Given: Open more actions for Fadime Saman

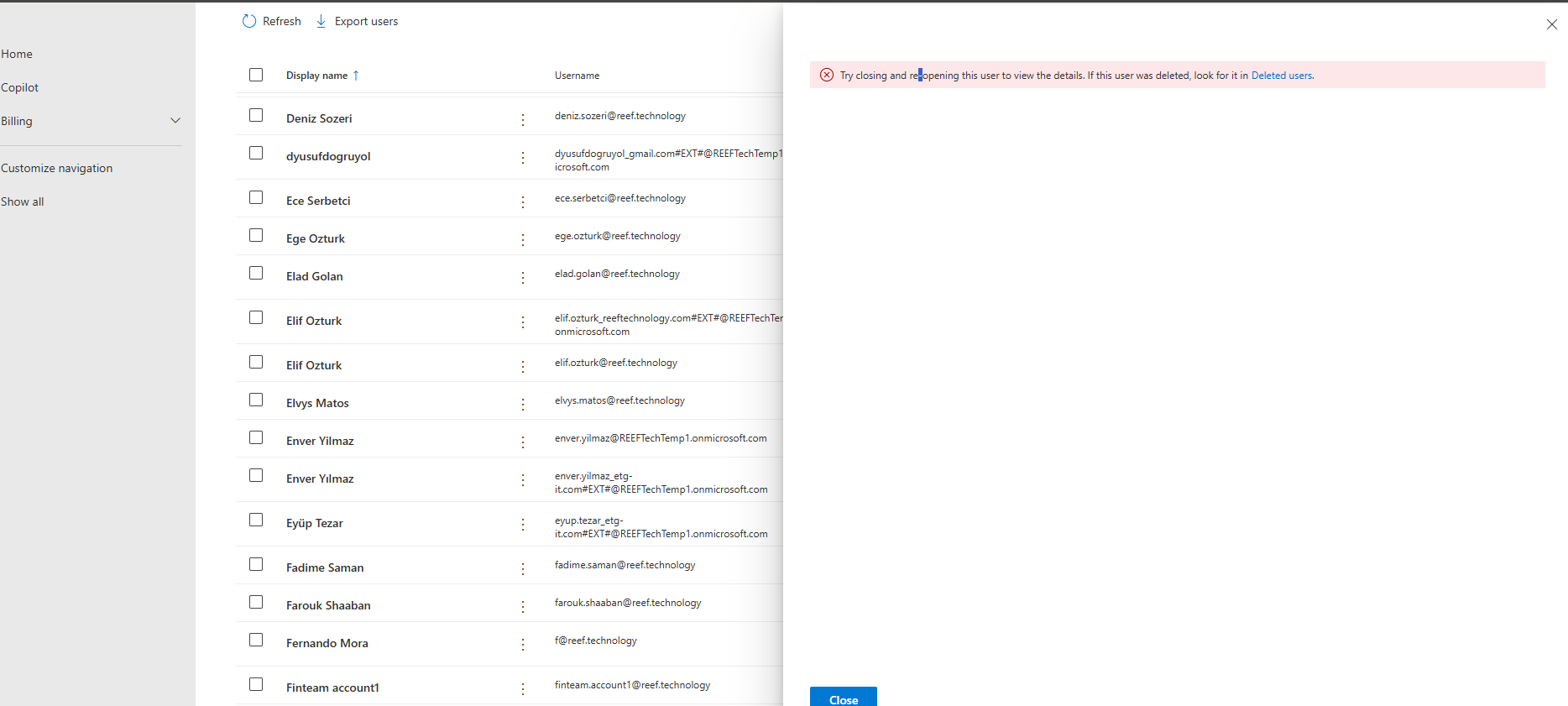Looking at the screenshot, I should (x=523, y=569).
